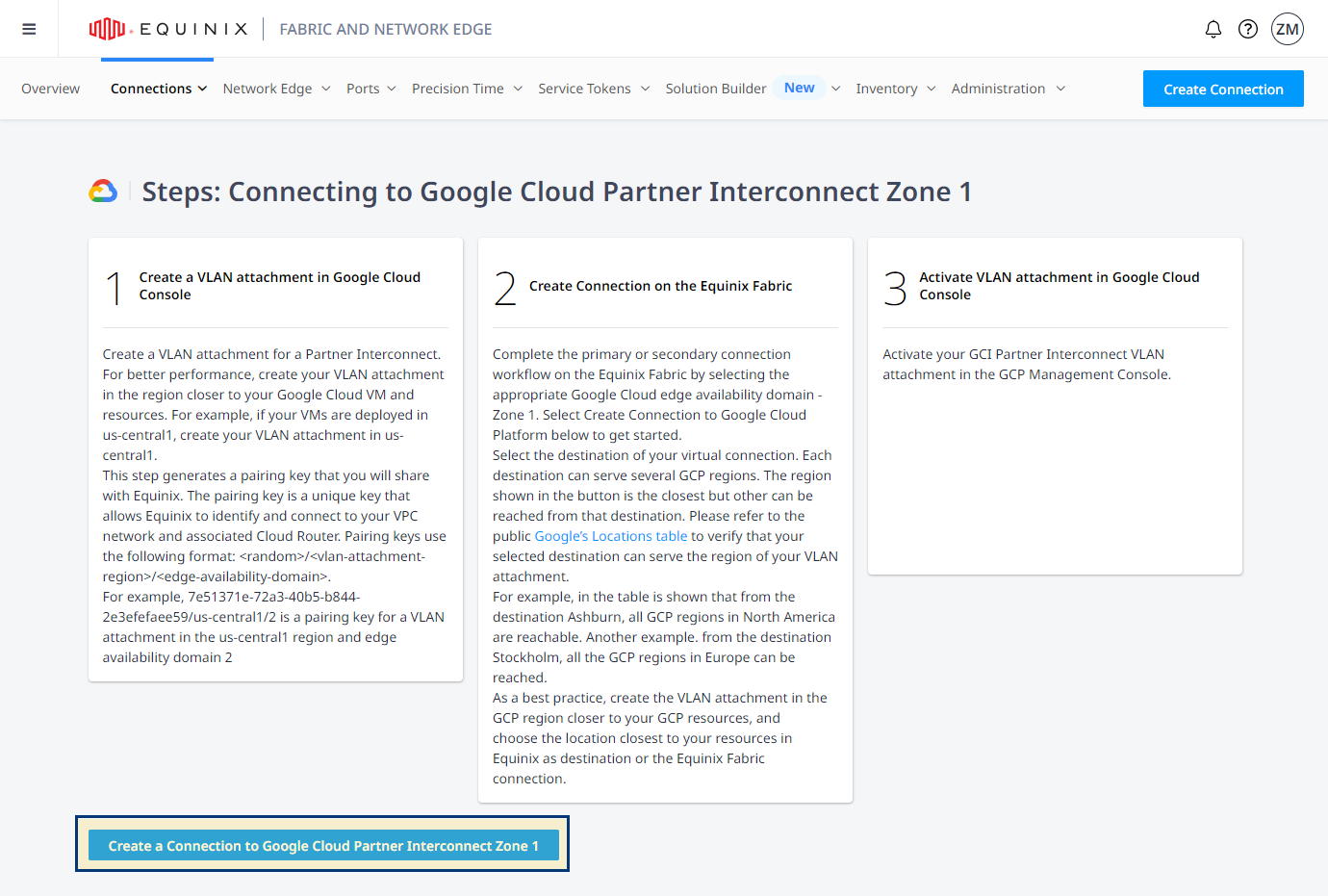Expand the Service Tokens dropdown chevron

point(645,89)
